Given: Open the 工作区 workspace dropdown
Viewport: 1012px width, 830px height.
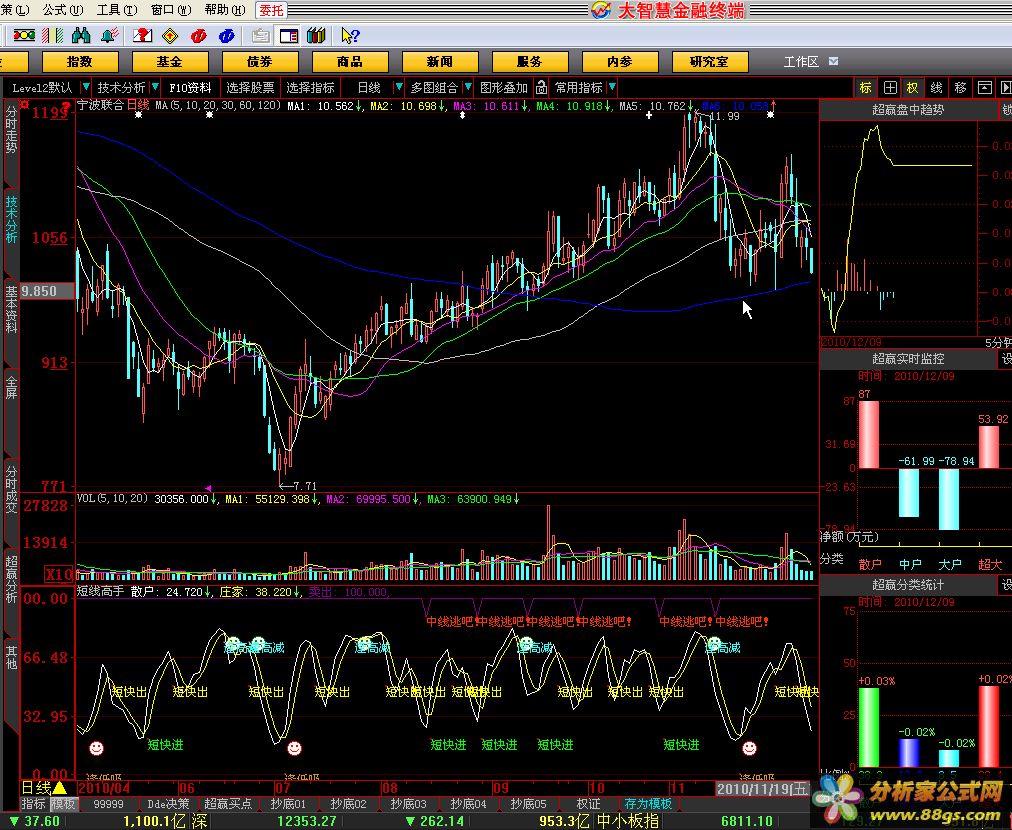Looking at the screenshot, I should 833,61.
